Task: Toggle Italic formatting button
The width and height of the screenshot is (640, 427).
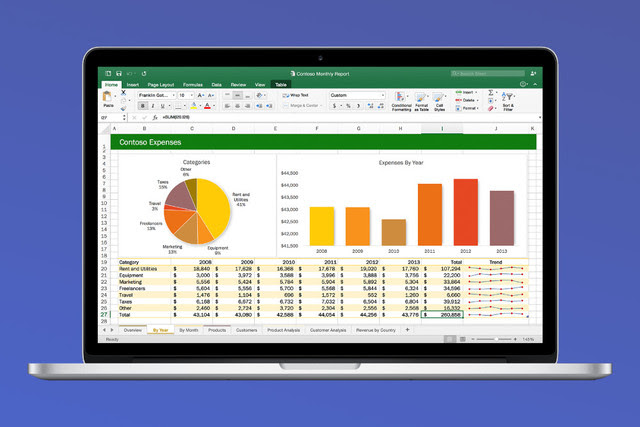Action: tap(153, 106)
